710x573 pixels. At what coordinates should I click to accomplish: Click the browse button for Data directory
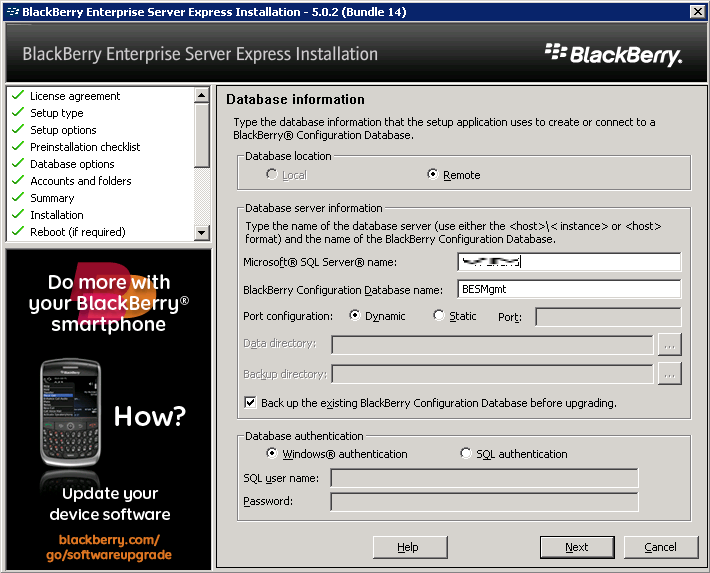point(669,345)
